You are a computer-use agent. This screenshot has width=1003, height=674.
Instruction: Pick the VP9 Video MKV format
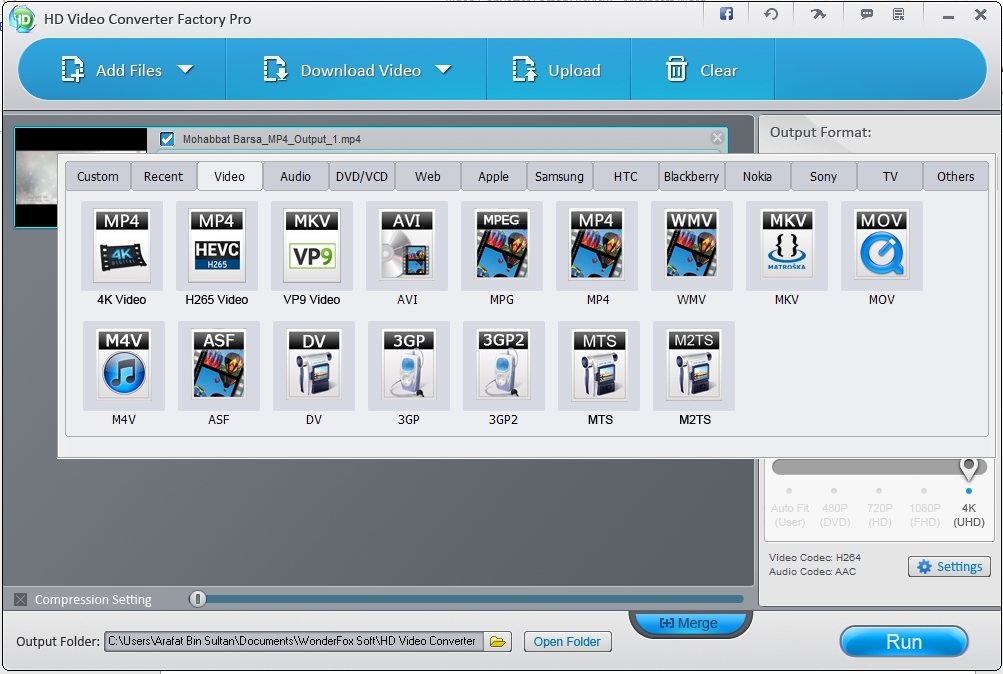[312, 246]
